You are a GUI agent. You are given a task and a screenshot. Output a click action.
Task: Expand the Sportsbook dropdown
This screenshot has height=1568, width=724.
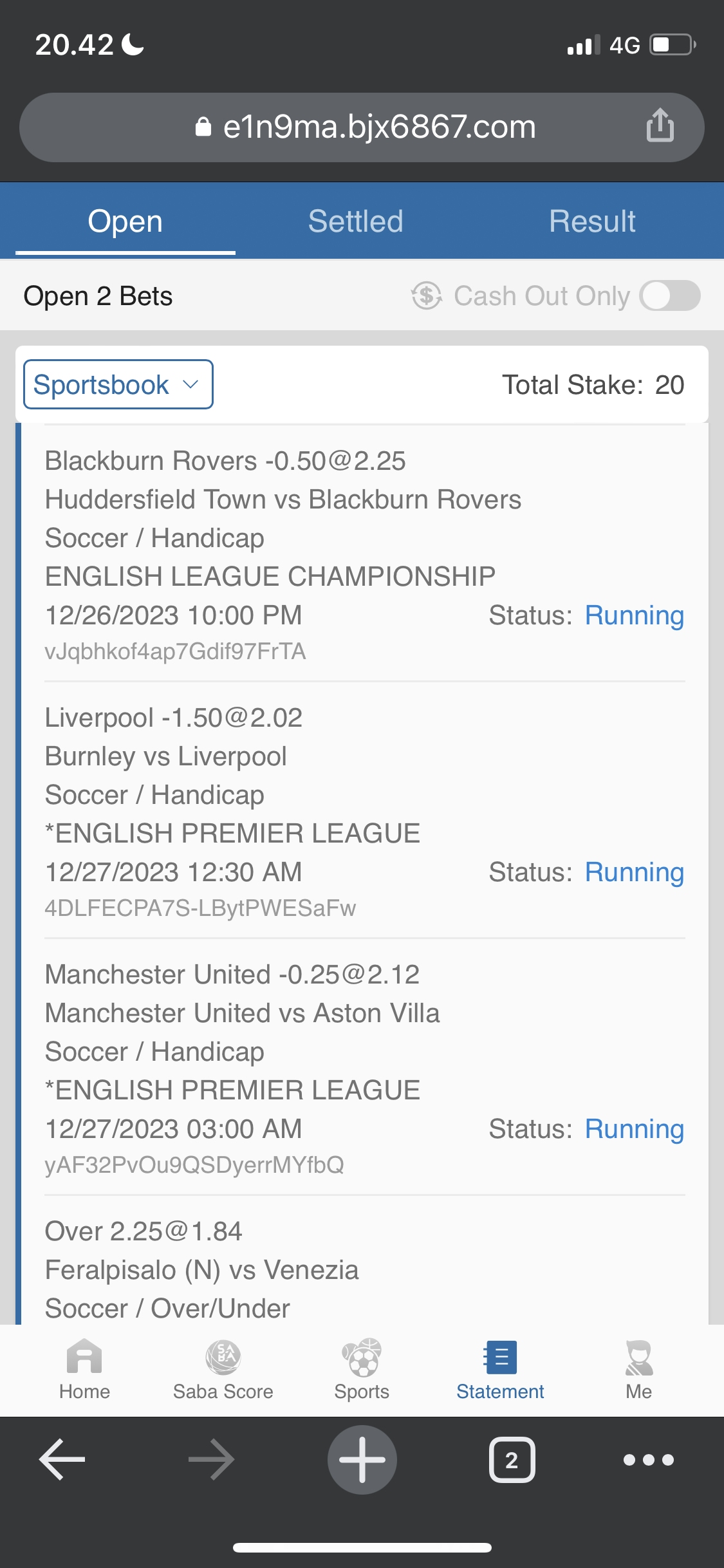[118, 385]
